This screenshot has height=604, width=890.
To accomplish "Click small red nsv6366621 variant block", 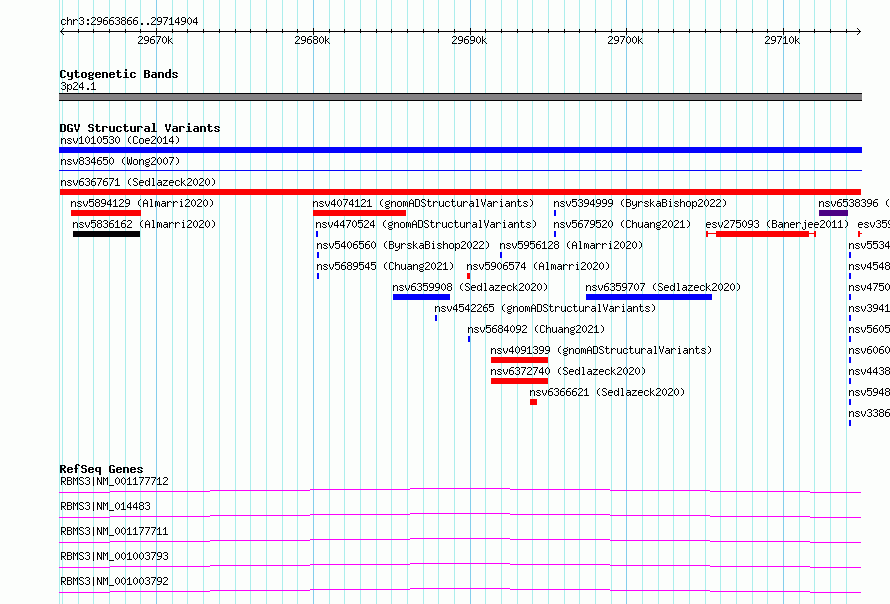I will [534, 402].
